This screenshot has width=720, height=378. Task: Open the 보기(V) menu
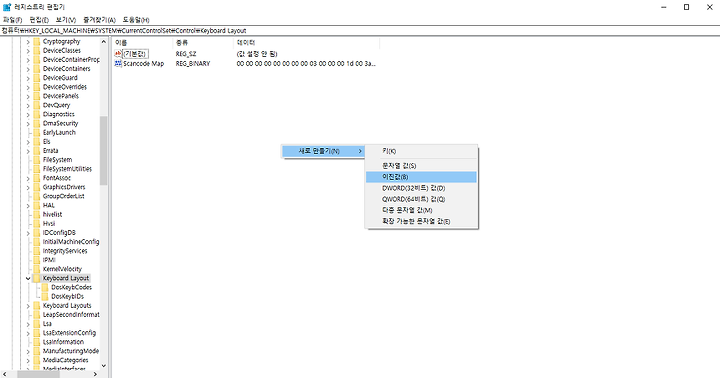(66, 20)
